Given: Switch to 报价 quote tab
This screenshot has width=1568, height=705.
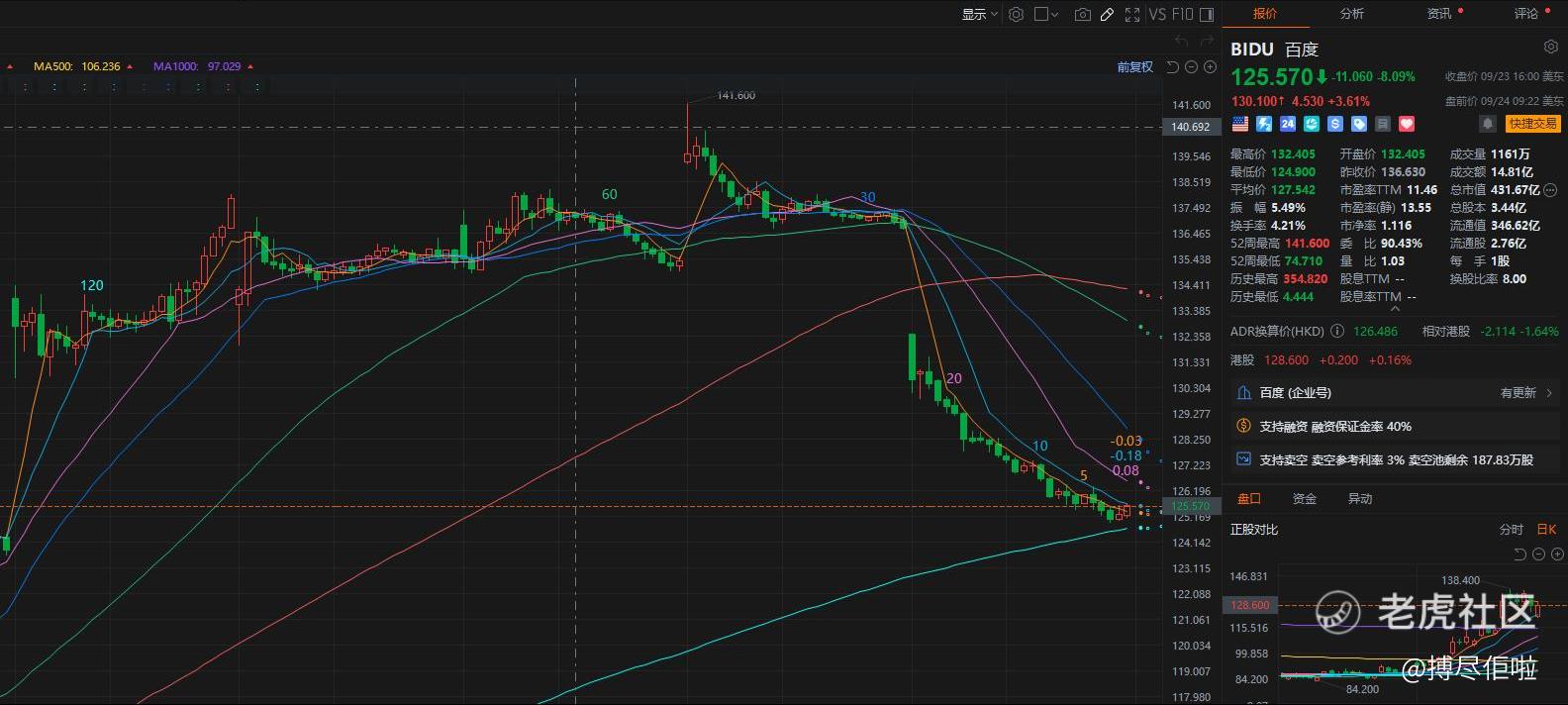Looking at the screenshot, I should click(x=1265, y=14).
